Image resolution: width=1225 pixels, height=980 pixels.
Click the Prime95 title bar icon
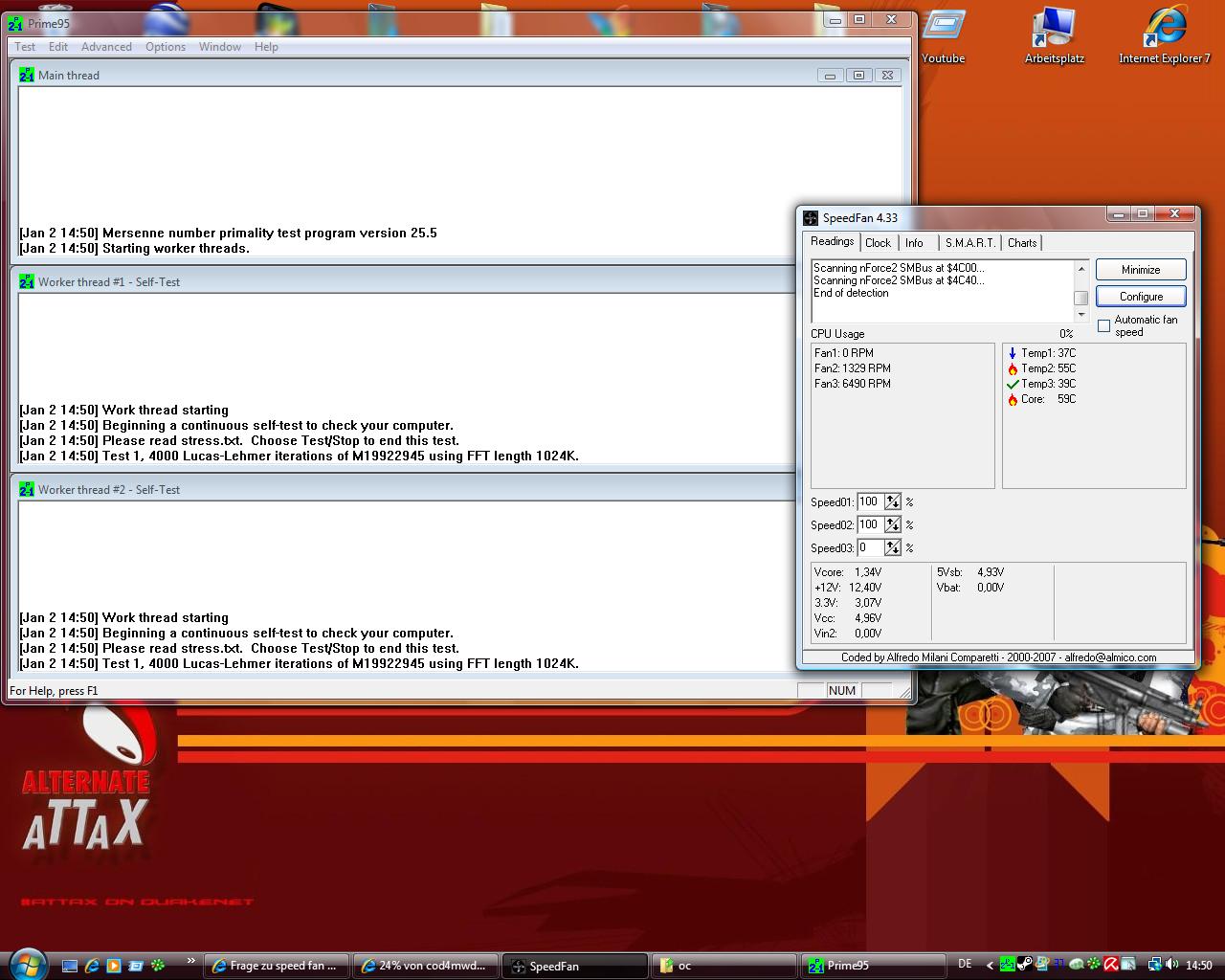(x=15, y=23)
